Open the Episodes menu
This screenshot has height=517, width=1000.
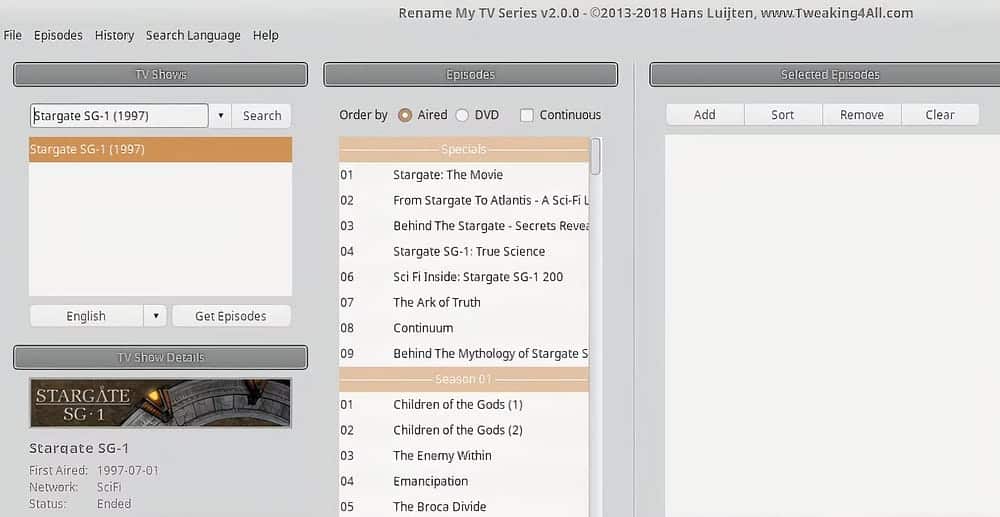pyautogui.click(x=58, y=35)
